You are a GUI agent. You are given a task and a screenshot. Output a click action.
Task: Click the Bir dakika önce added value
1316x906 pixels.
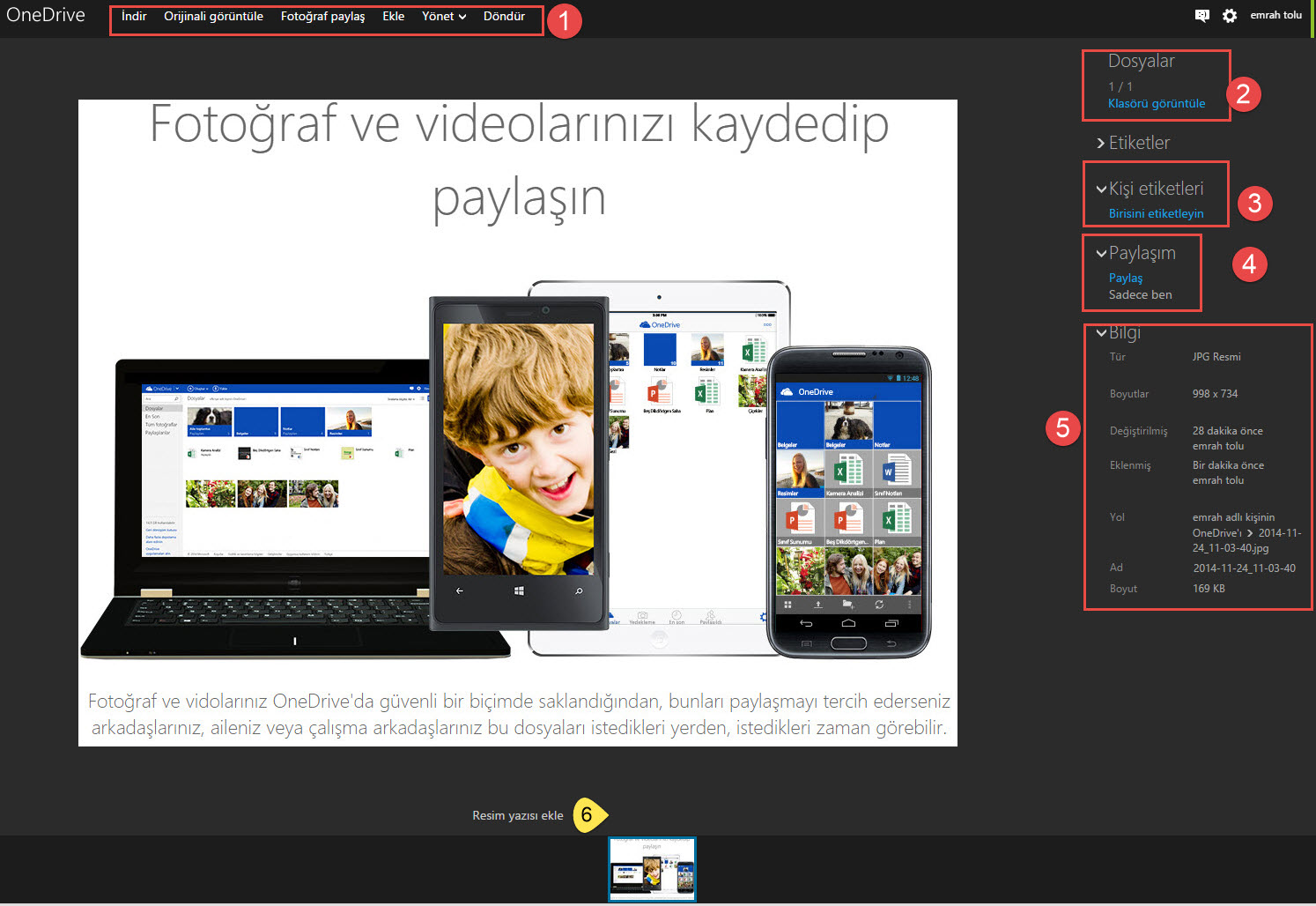click(x=1228, y=465)
